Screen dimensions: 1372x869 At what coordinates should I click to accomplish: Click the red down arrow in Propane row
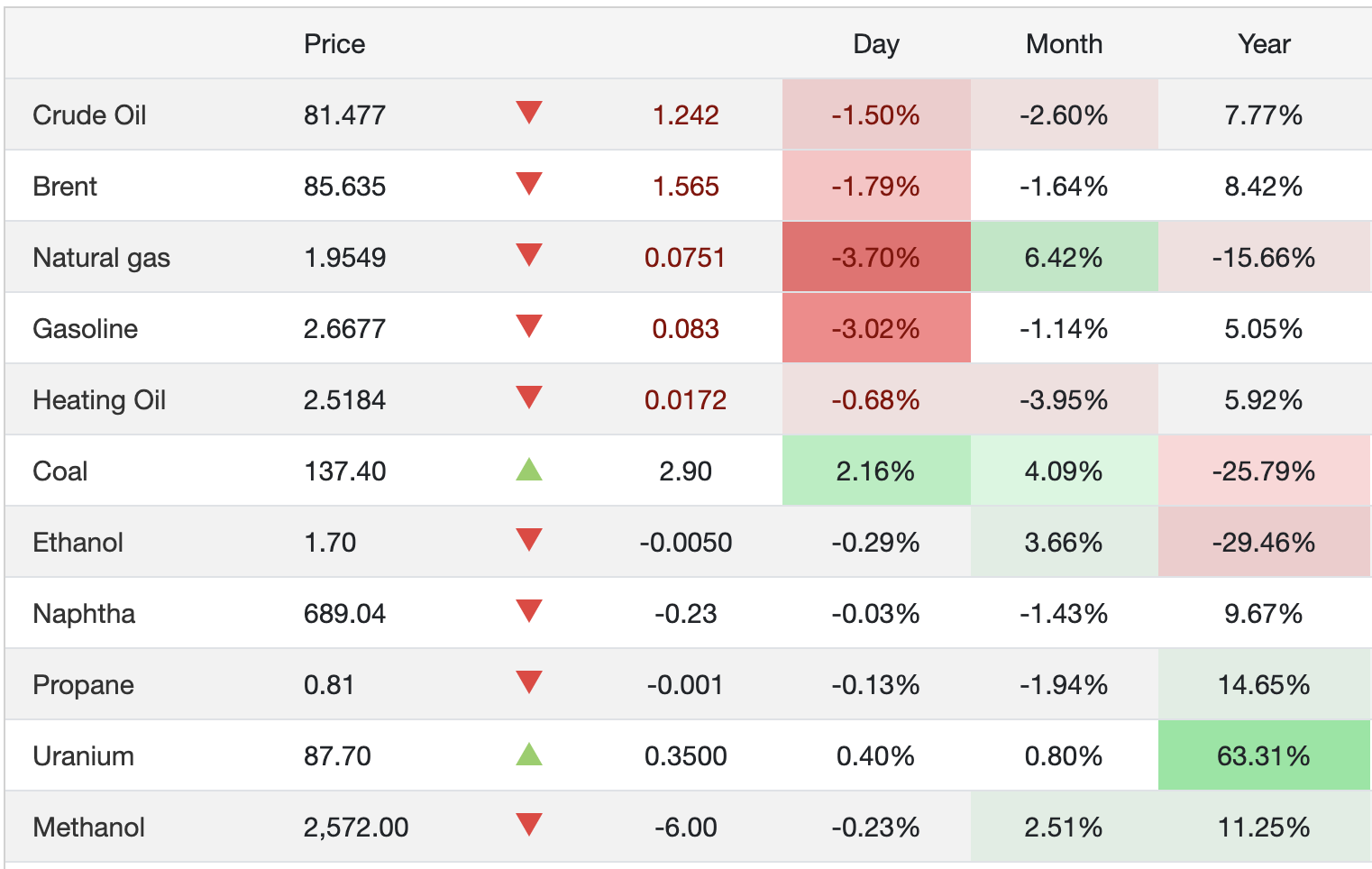529,682
